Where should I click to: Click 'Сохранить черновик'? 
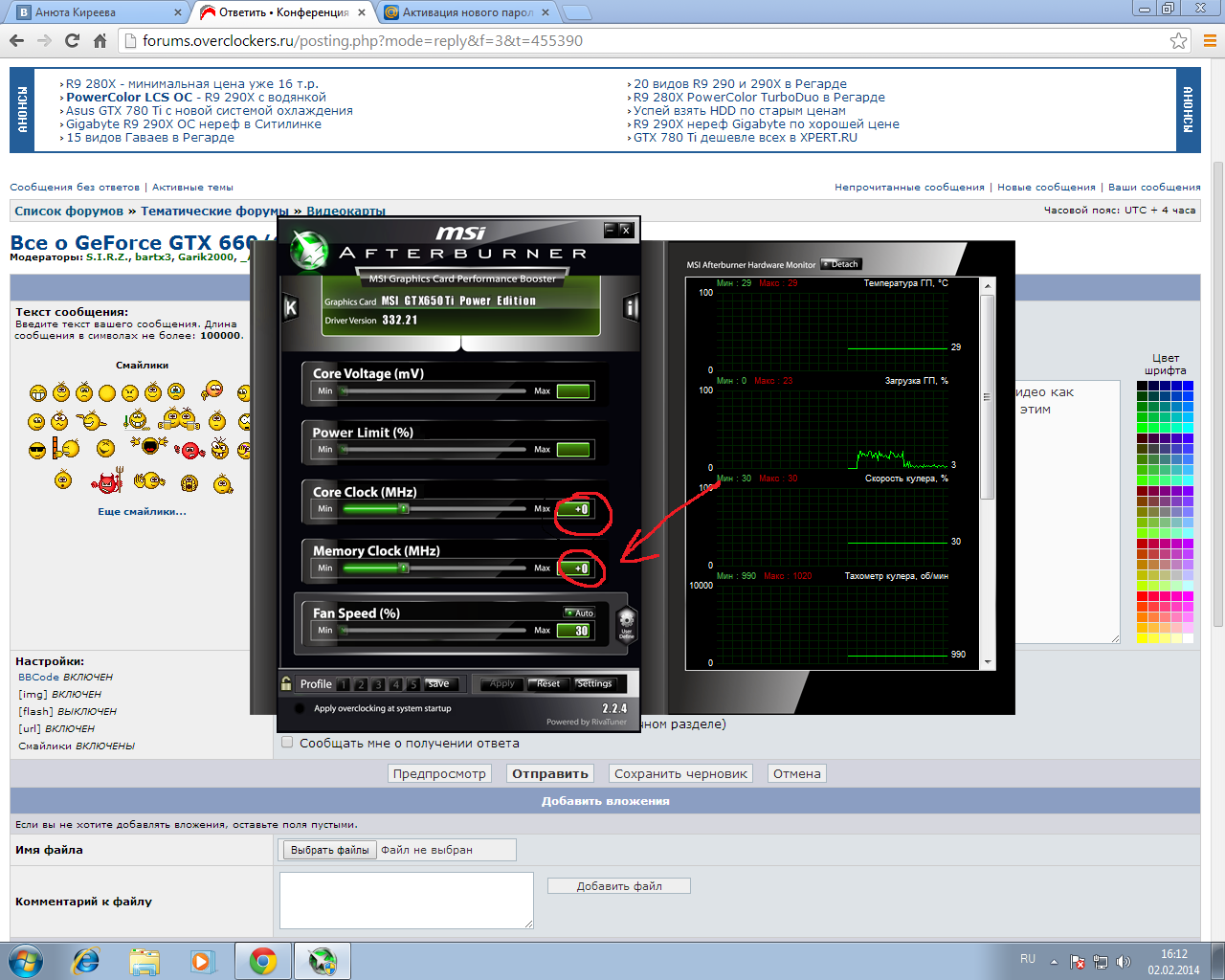pos(680,773)
